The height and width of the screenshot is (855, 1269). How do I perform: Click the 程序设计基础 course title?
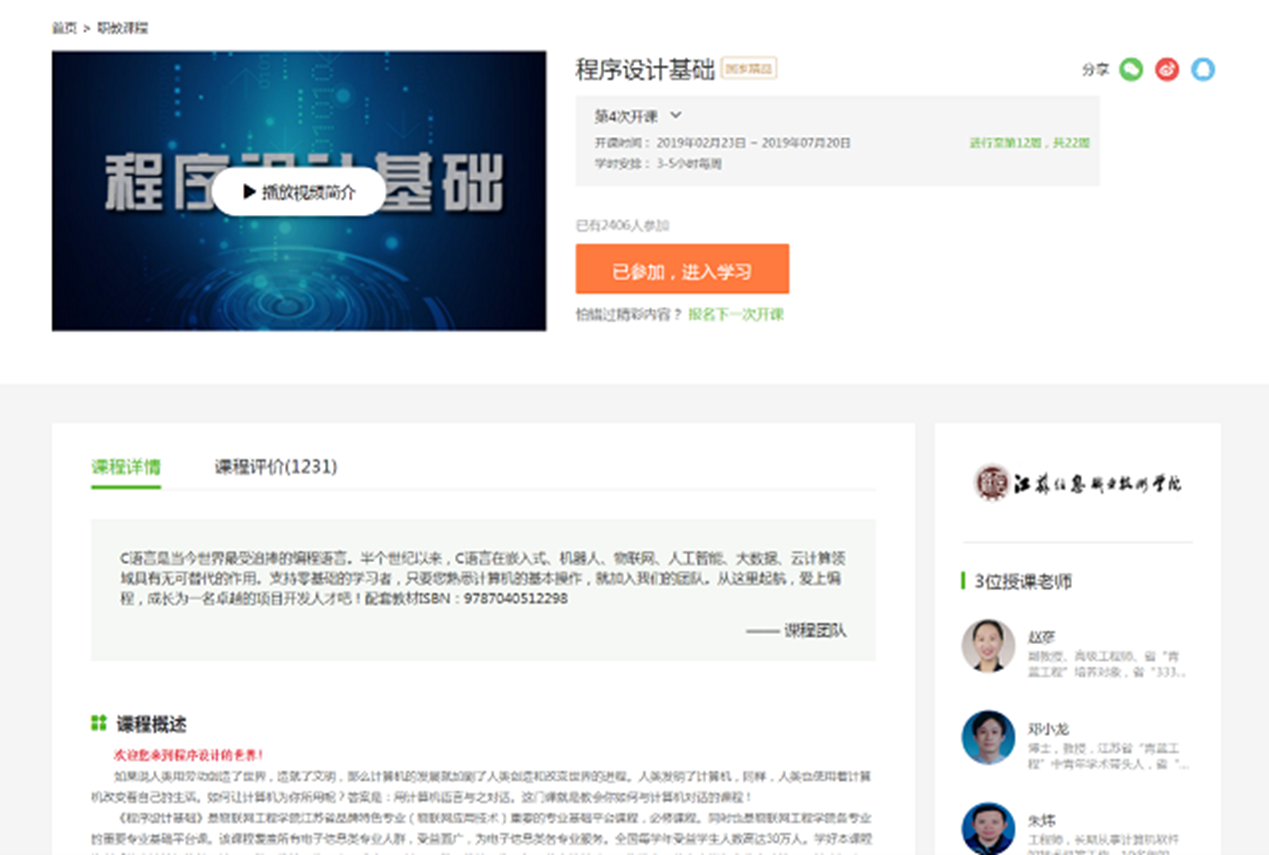[645, 69]
